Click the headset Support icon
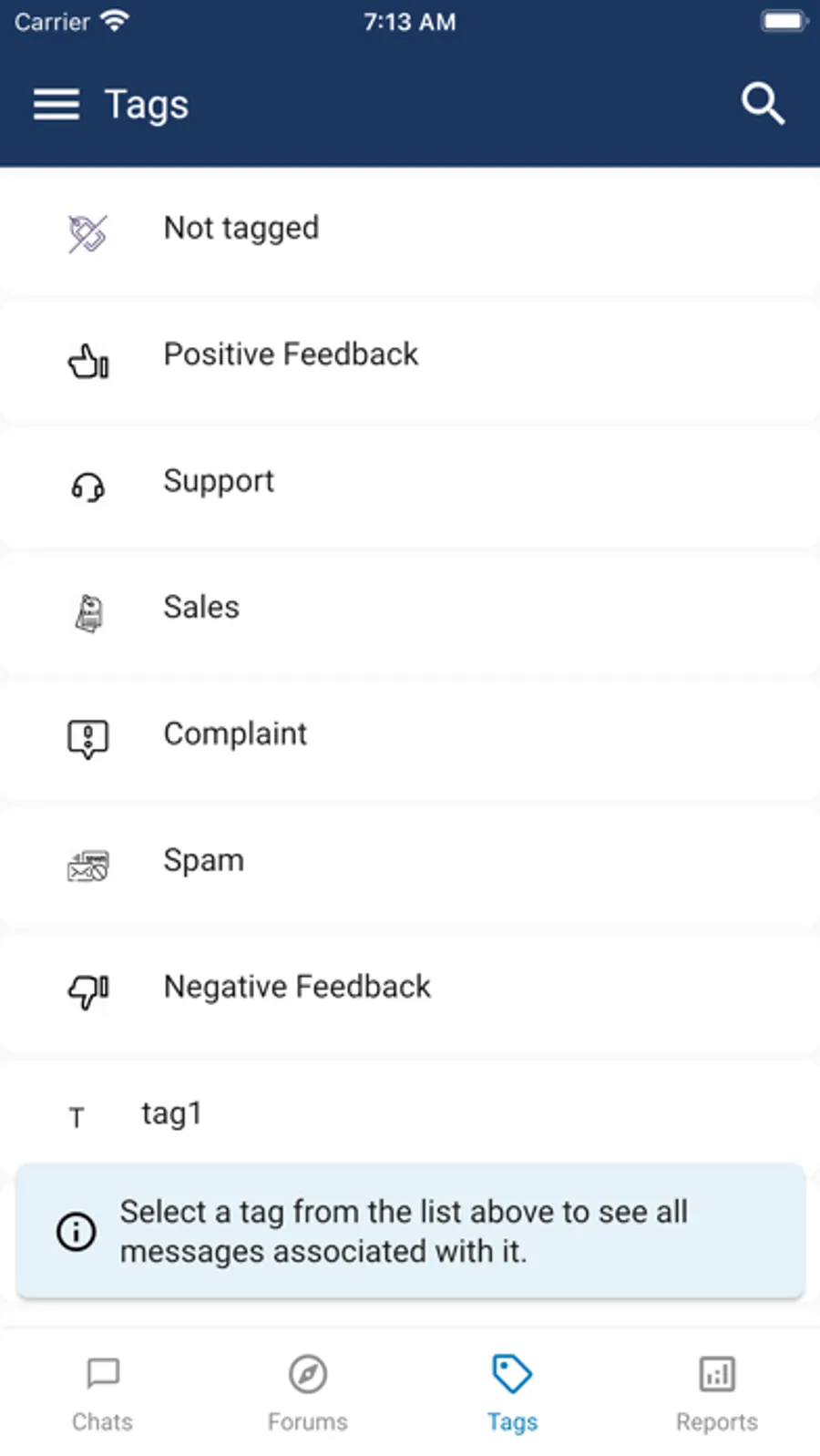Viewport: 820px width, 1456px height. click(x=88, y=488)
